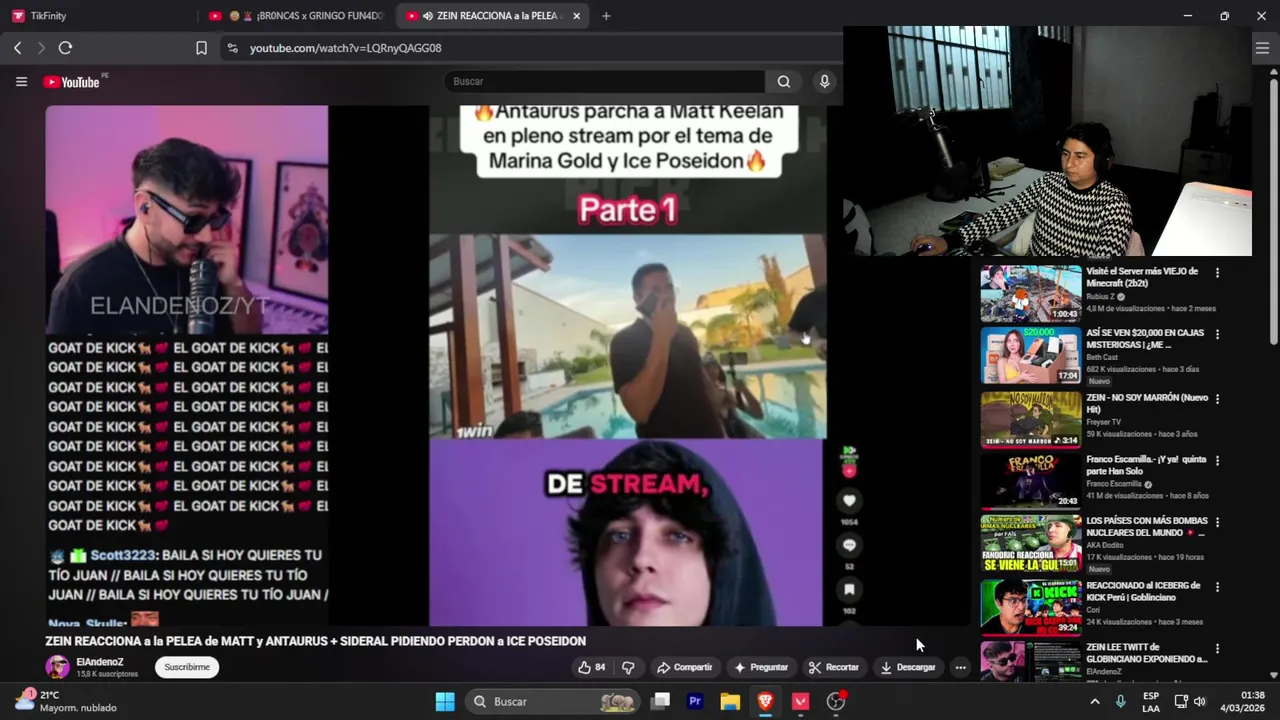Open the browser menu at the toolbar's right end
The height and width of the screenshot is (720, 1280).
coord(1262,48)
